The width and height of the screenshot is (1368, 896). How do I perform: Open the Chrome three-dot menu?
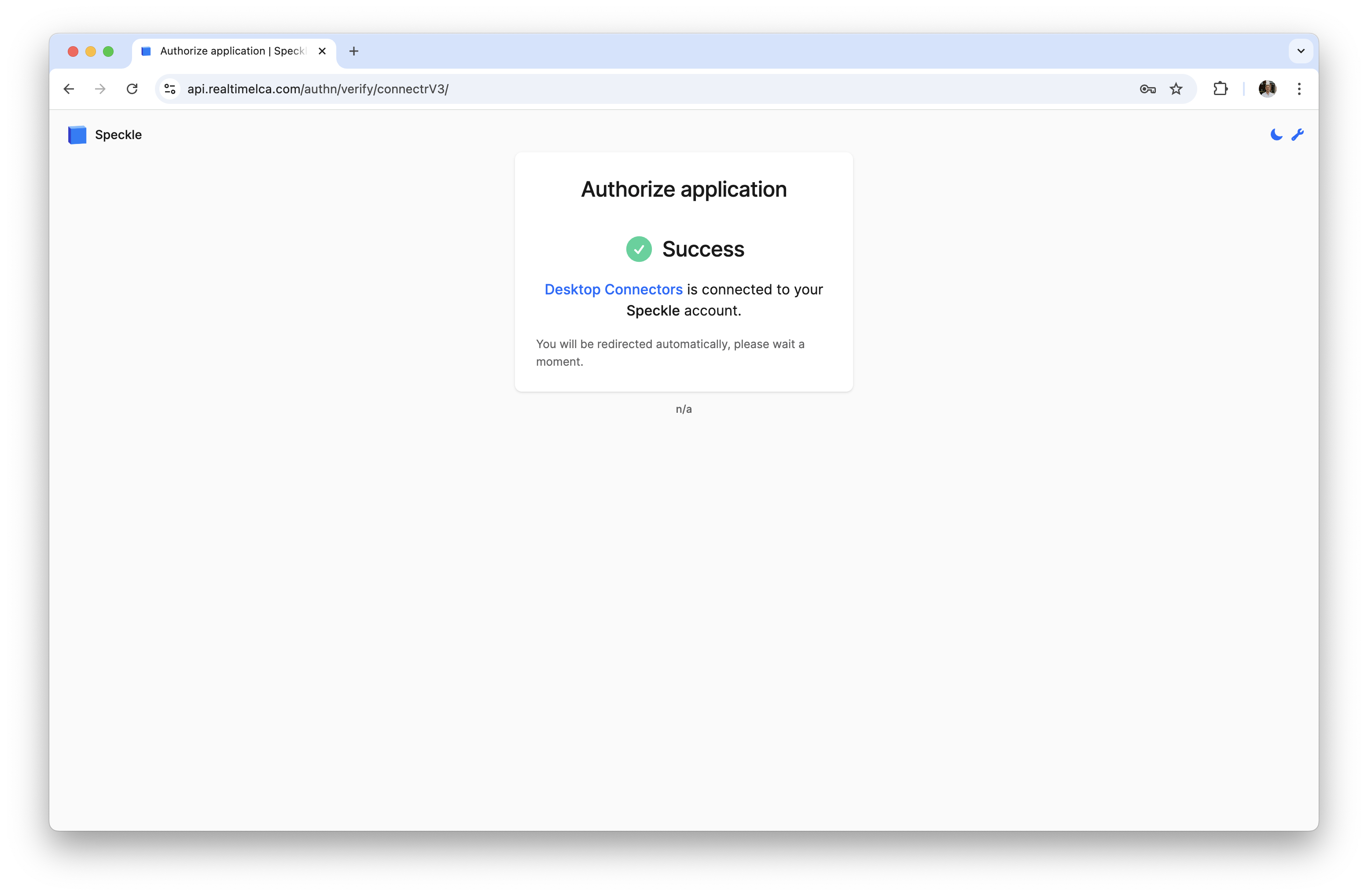[x=1299, y=89]
